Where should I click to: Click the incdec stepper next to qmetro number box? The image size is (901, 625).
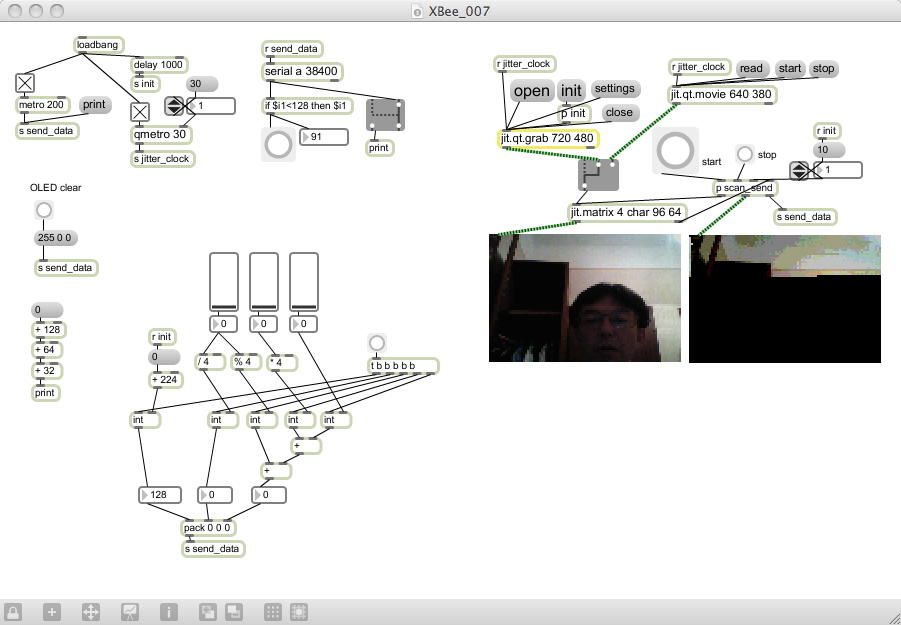click(174, 106)
